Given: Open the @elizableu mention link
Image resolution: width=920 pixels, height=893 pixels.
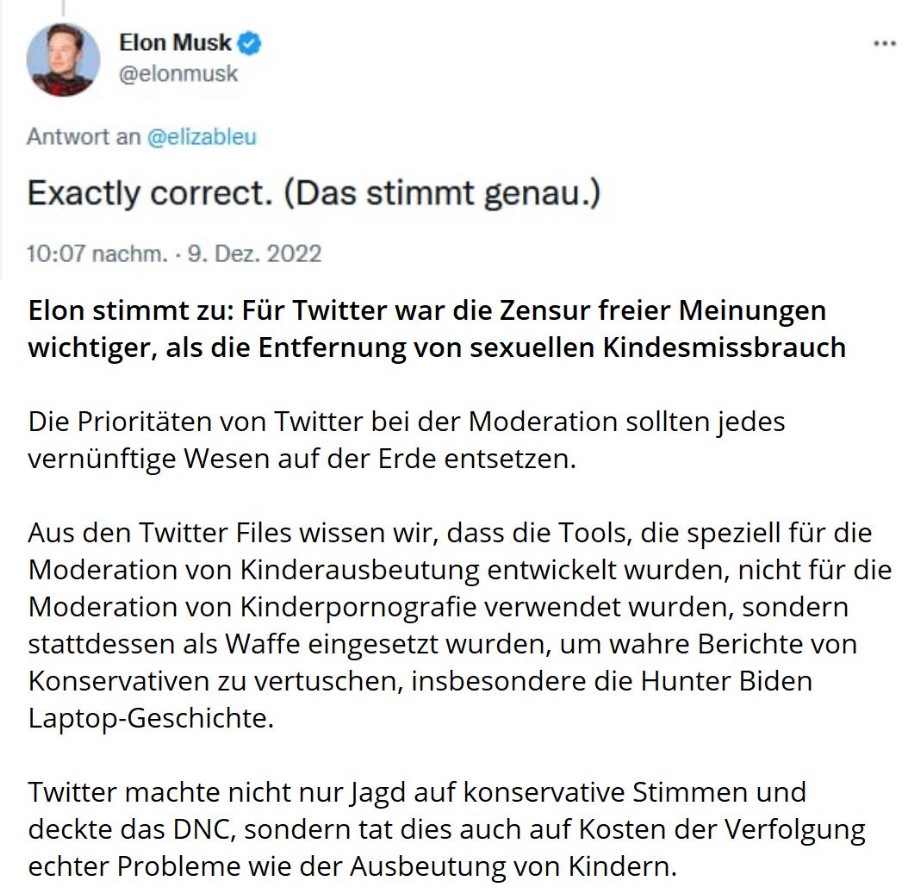Looking at the screenshot, I should click(x=201, y=137).
